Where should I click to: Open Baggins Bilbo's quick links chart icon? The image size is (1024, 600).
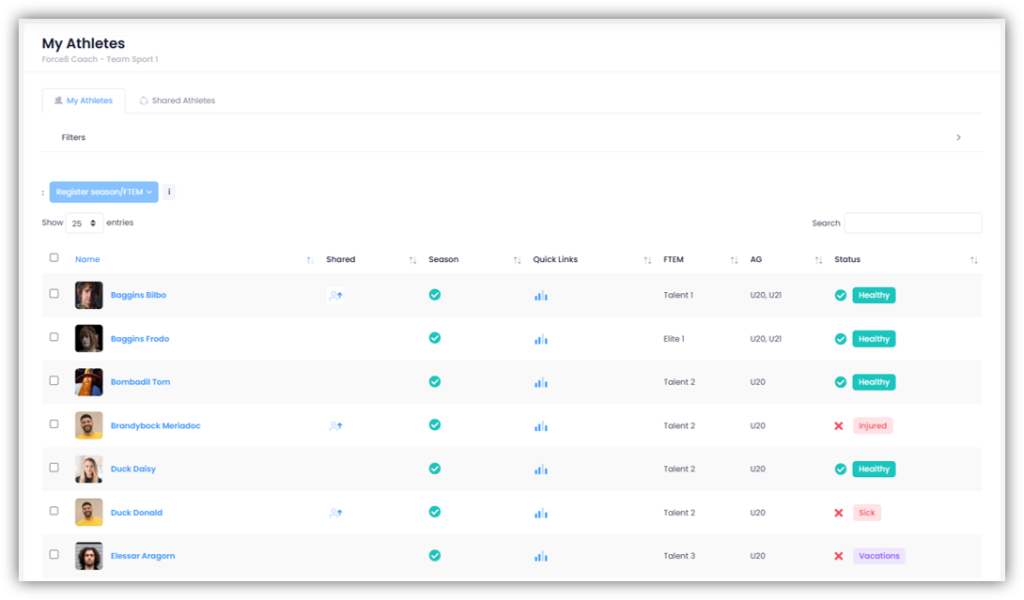pos(541,295)
